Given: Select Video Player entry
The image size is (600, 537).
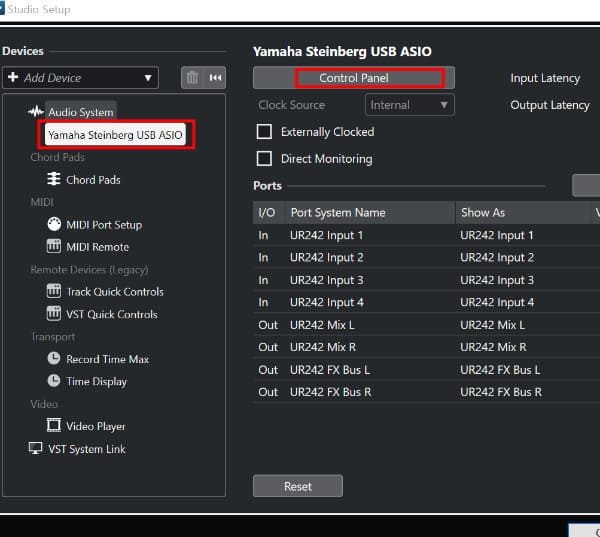Looking at the screenshot, I should (96, 426).
